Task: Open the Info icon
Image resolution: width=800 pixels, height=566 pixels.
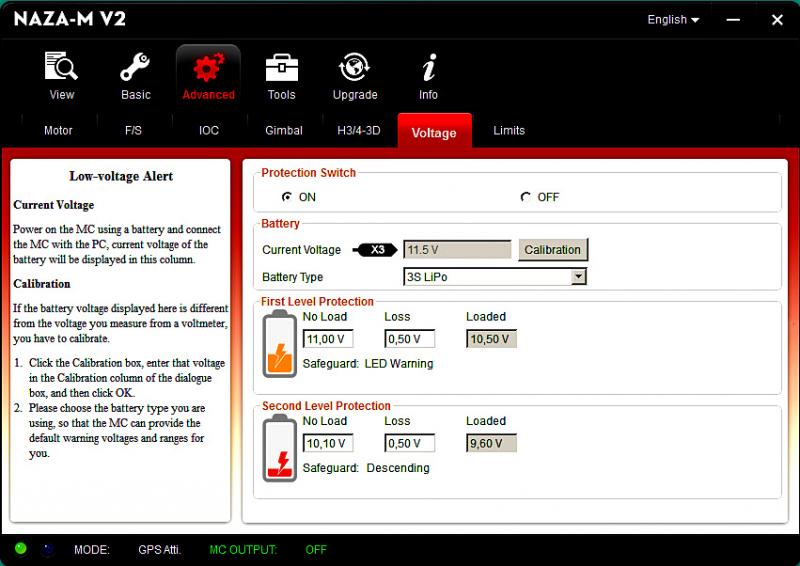Action: 428,69
